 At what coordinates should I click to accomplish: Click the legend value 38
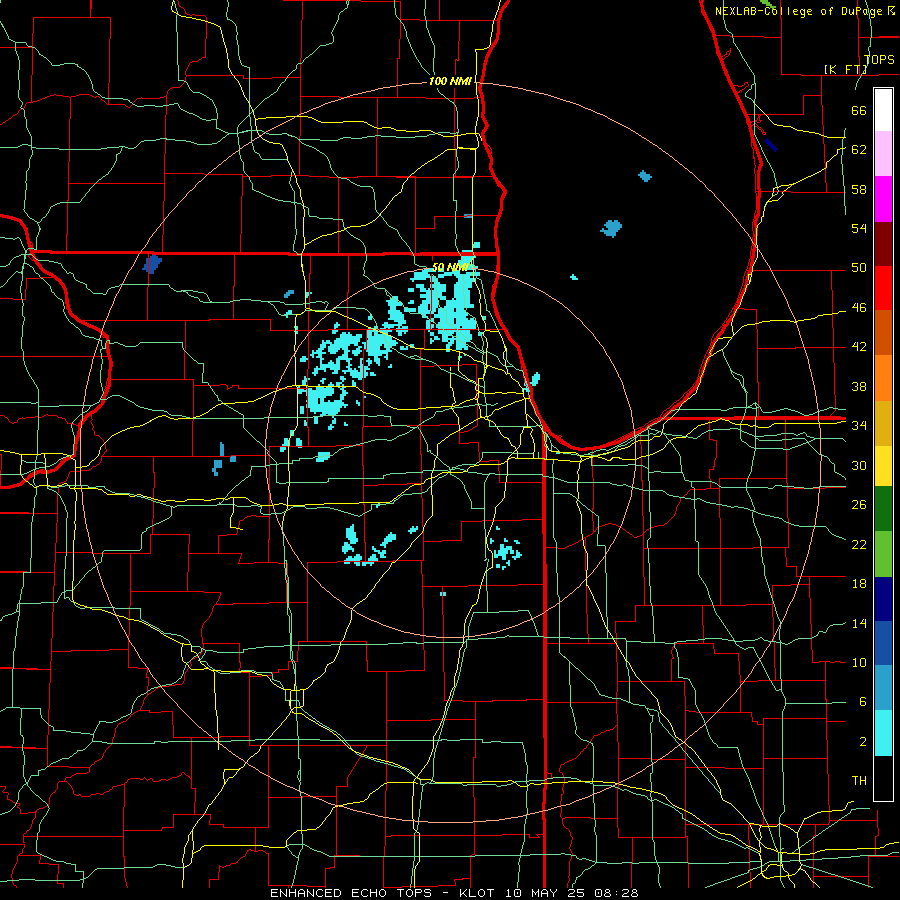click(859, 386)
